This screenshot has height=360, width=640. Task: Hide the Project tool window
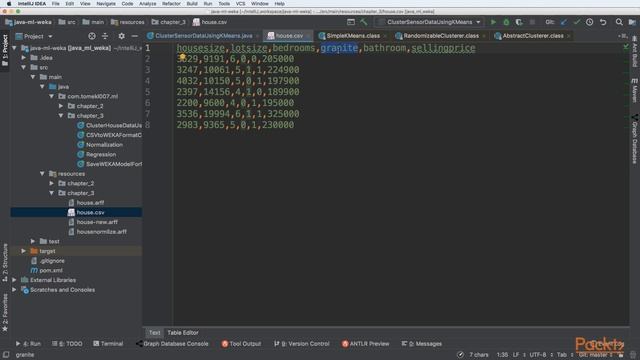click(135, 36)
